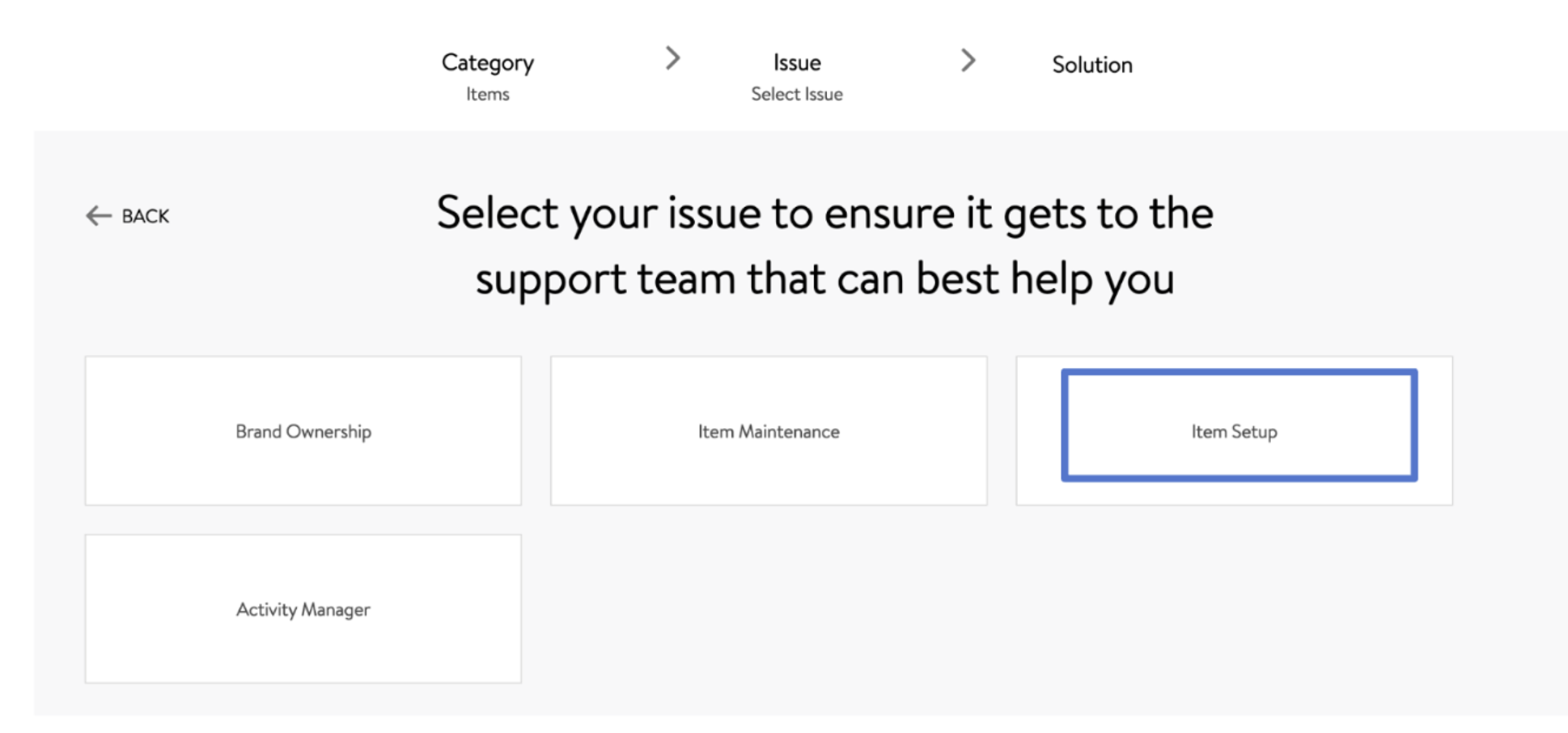Screen dimensions: 1568x733
Task: Click the 'Activity Manager' text label
Action: pyautogui.click(x=303, y=610)
